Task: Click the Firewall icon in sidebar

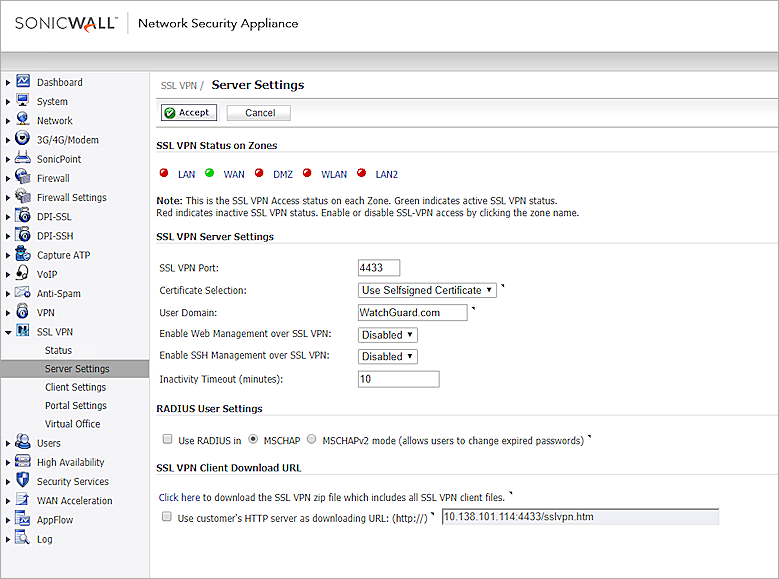Action: 23,178
